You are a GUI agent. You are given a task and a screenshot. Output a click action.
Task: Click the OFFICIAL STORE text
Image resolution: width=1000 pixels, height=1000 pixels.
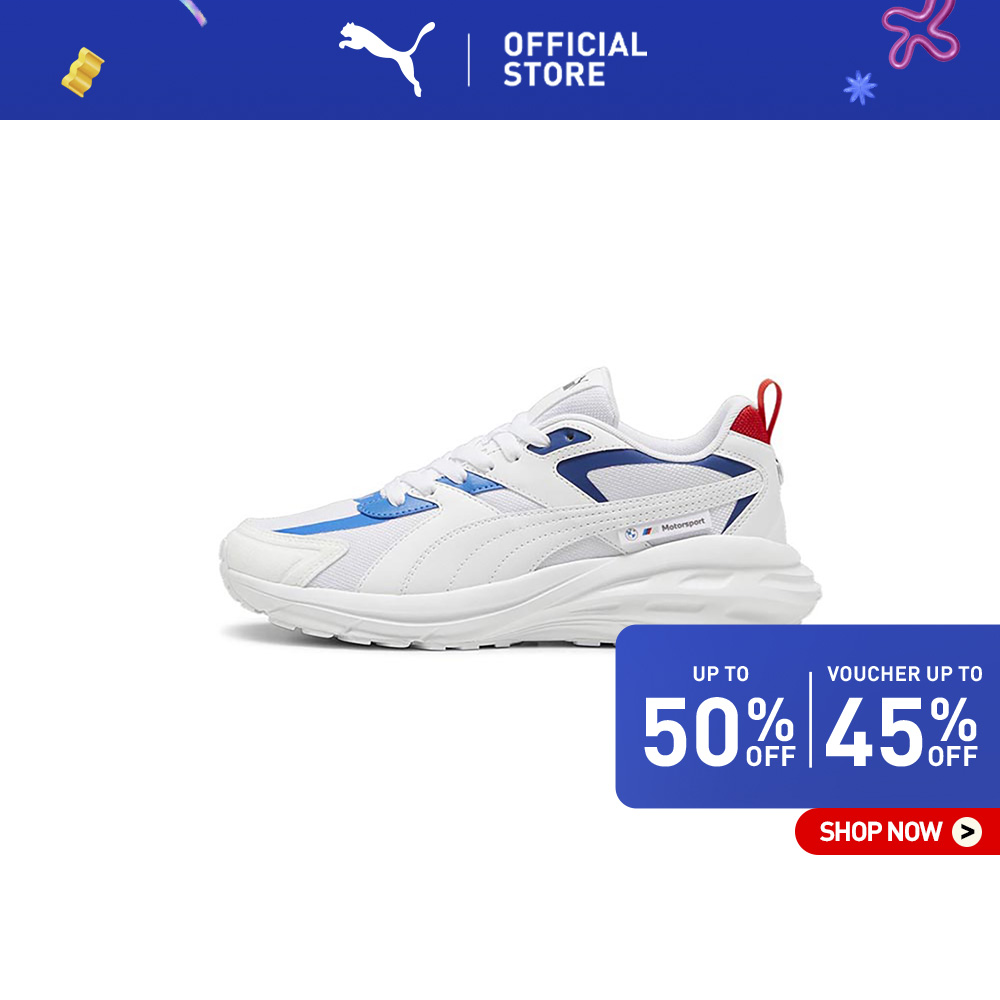pos(575,59)
